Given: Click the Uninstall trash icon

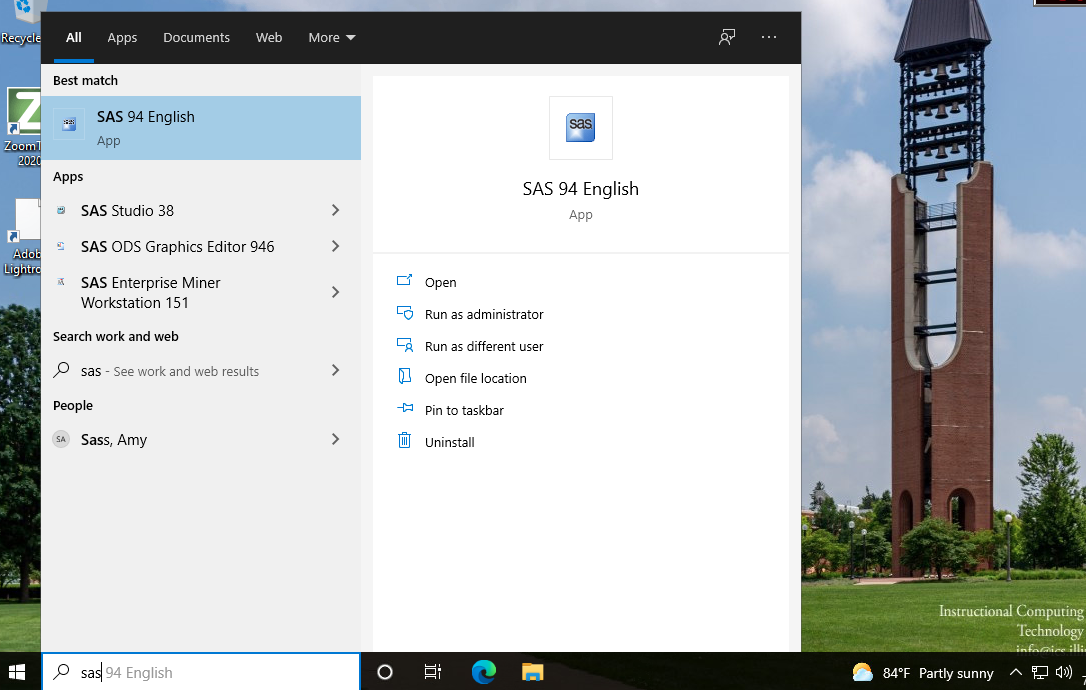Looking at the screenshot, I should pyautogui.click(x=404, y=441).
